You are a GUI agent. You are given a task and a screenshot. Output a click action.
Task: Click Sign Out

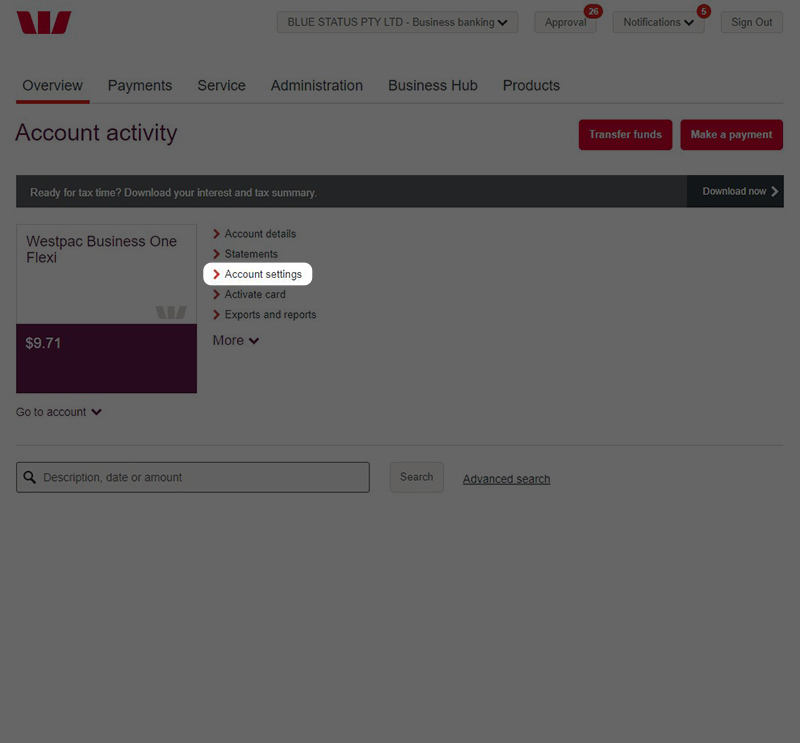click(x=752, y=22)
